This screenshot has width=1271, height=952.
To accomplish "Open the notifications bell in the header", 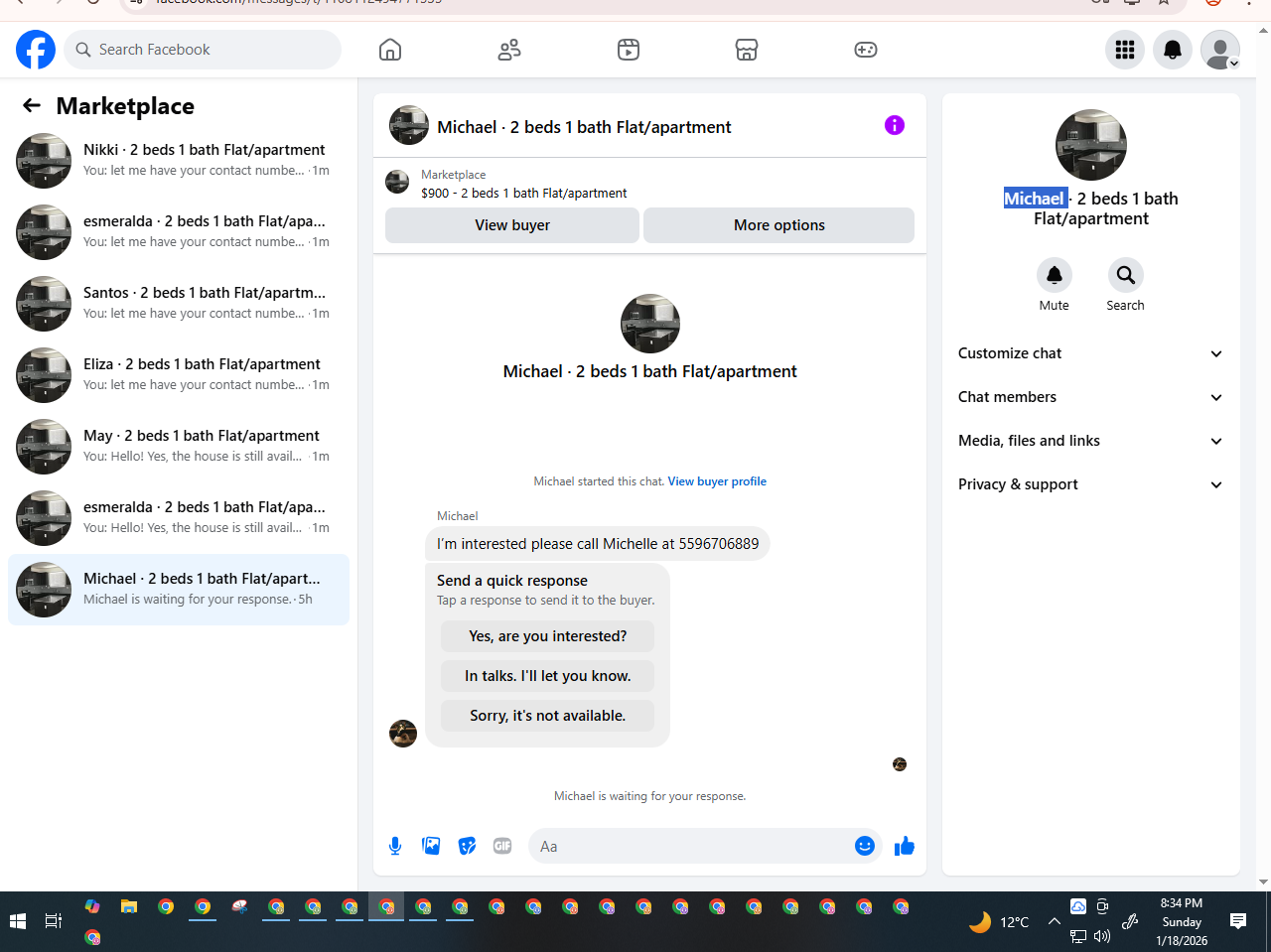I will coord(1173,50).
